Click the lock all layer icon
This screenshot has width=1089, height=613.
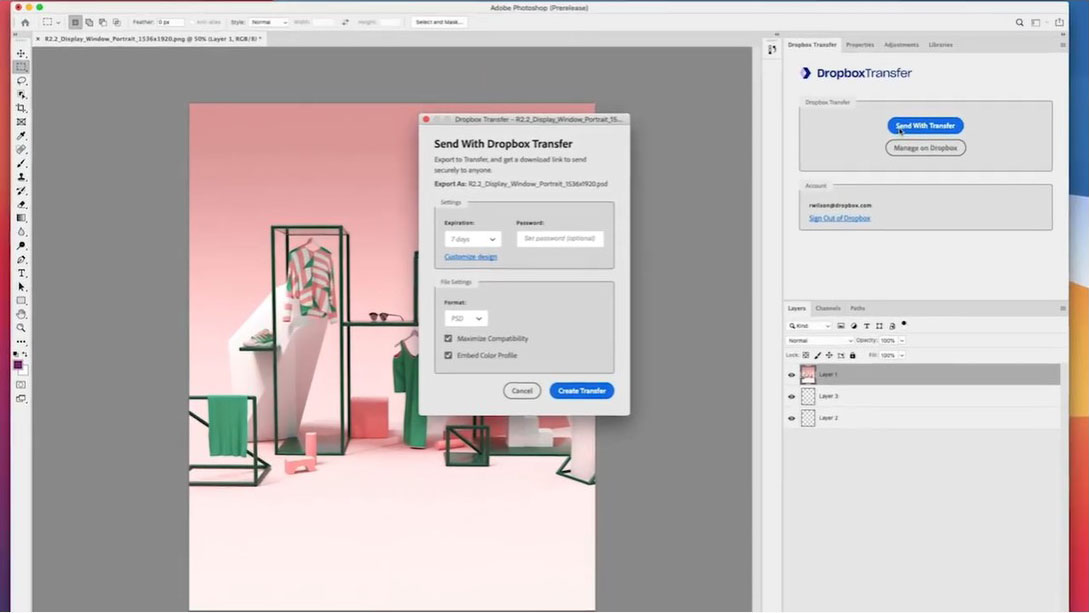[852, 355]
